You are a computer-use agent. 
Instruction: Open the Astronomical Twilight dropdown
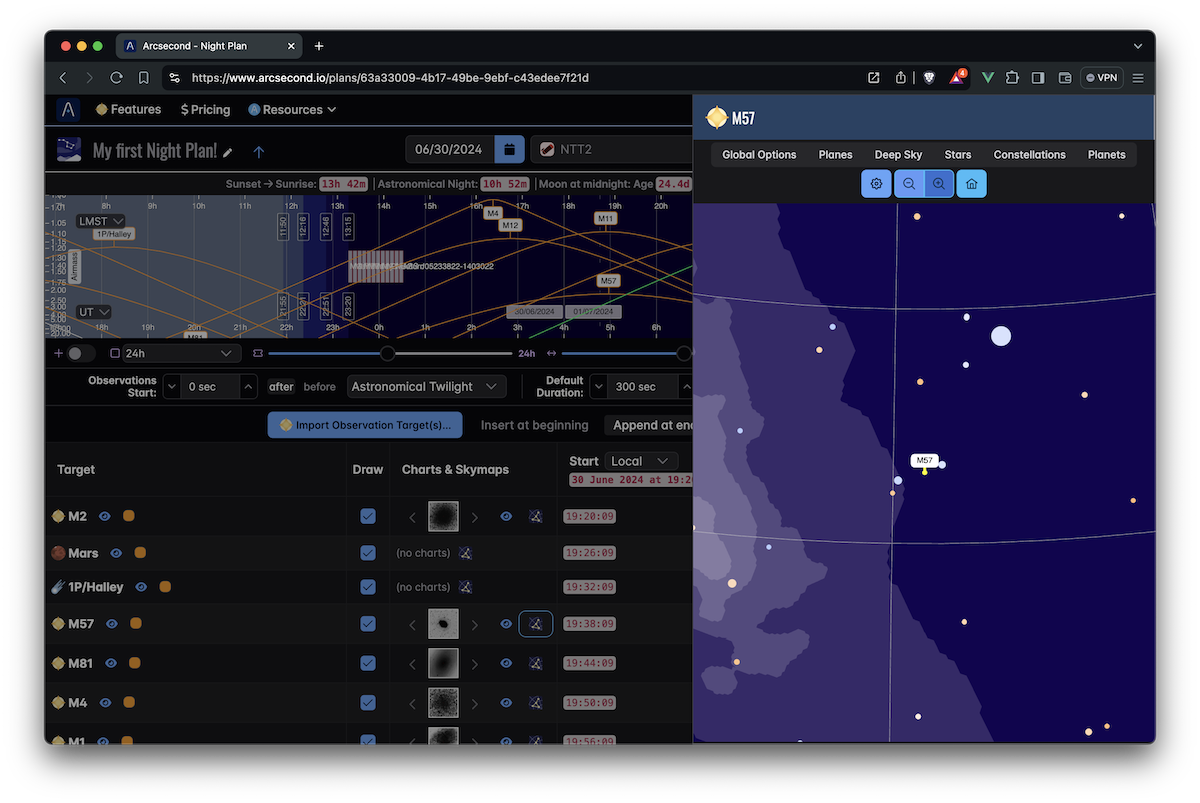tap(426, 387)
